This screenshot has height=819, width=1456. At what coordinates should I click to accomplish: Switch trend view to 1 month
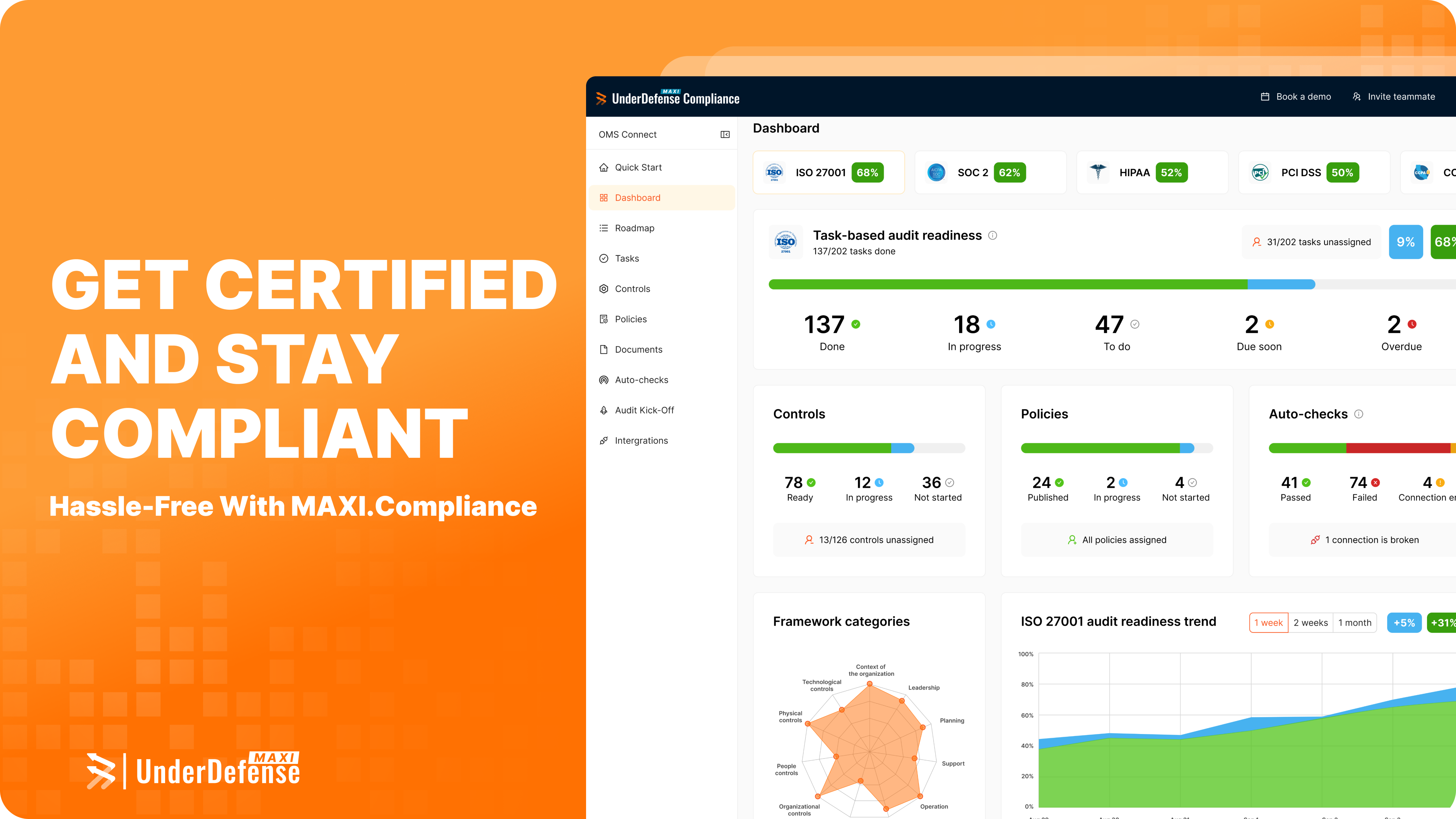[x=1355, y=622]
